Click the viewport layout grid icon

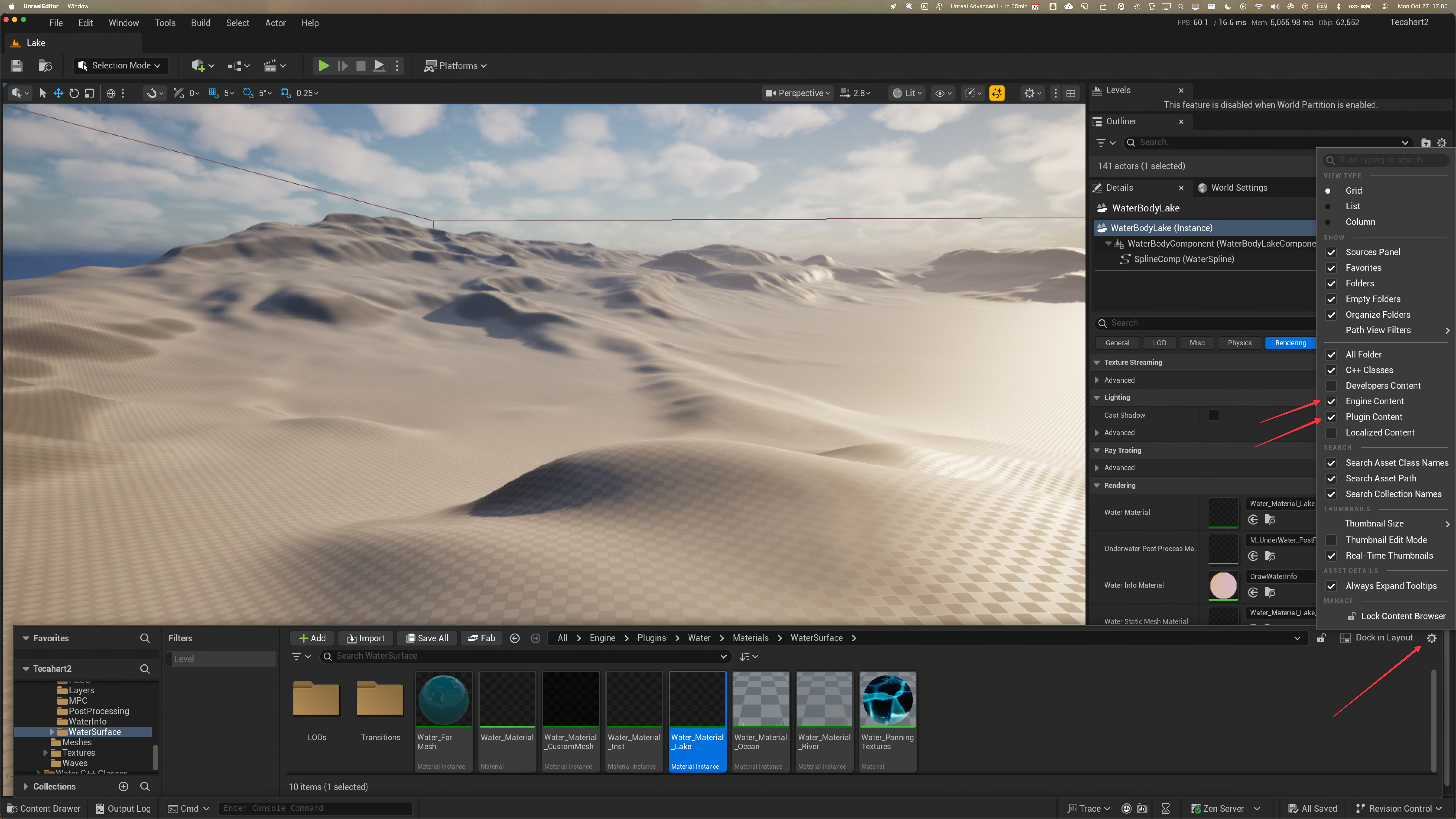click(1071, 93)
